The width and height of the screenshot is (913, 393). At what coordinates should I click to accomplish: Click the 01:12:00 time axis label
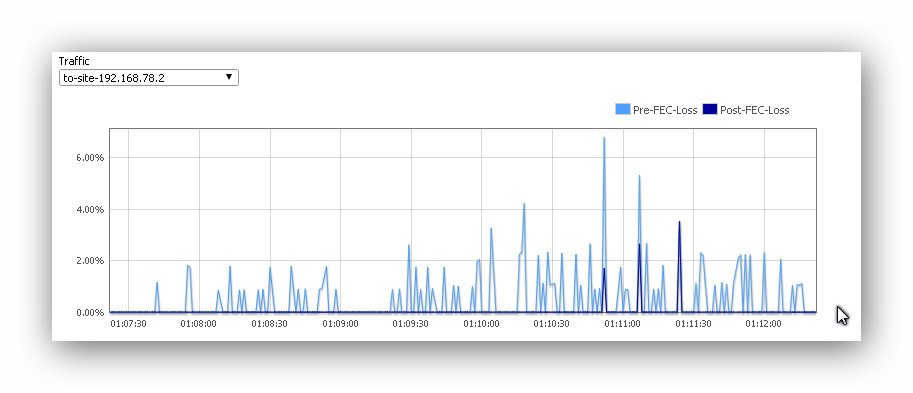point(763,323)
